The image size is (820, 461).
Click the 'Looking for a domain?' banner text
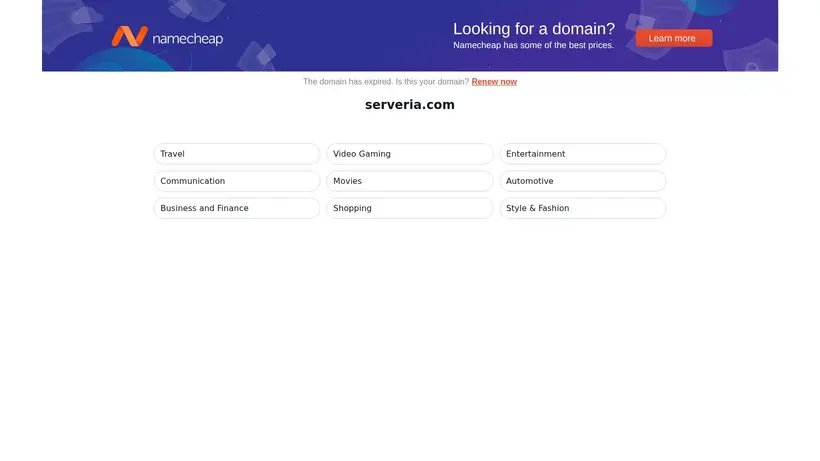533,29
